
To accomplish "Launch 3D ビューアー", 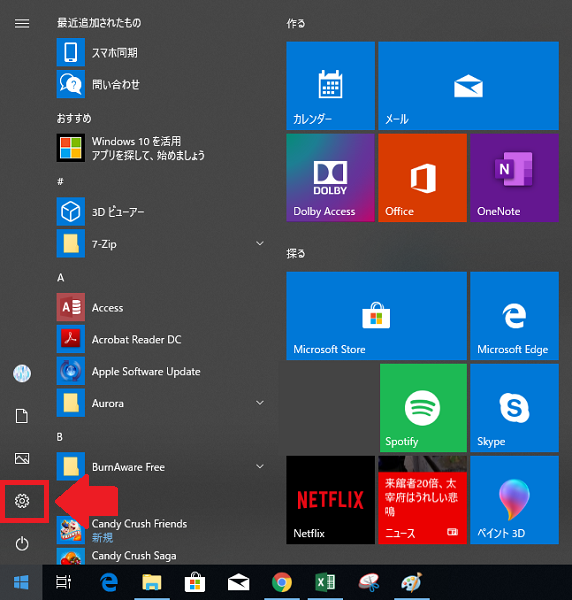I will 161,212.
